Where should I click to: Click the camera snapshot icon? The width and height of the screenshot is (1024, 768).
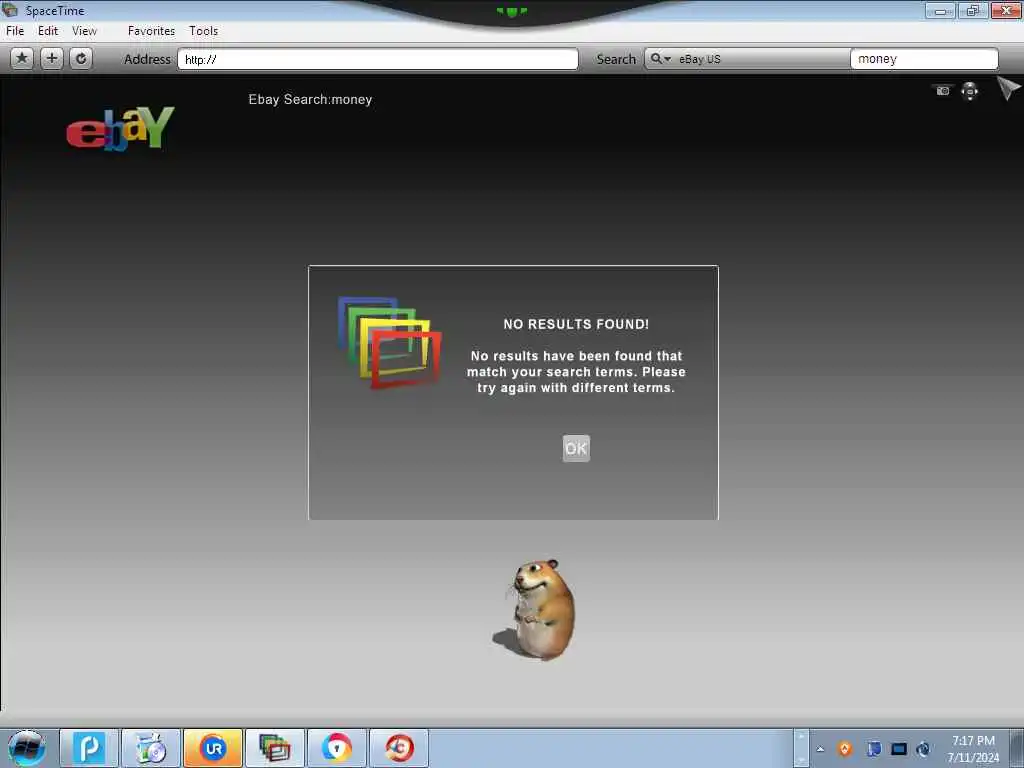[x=942, y=91]
